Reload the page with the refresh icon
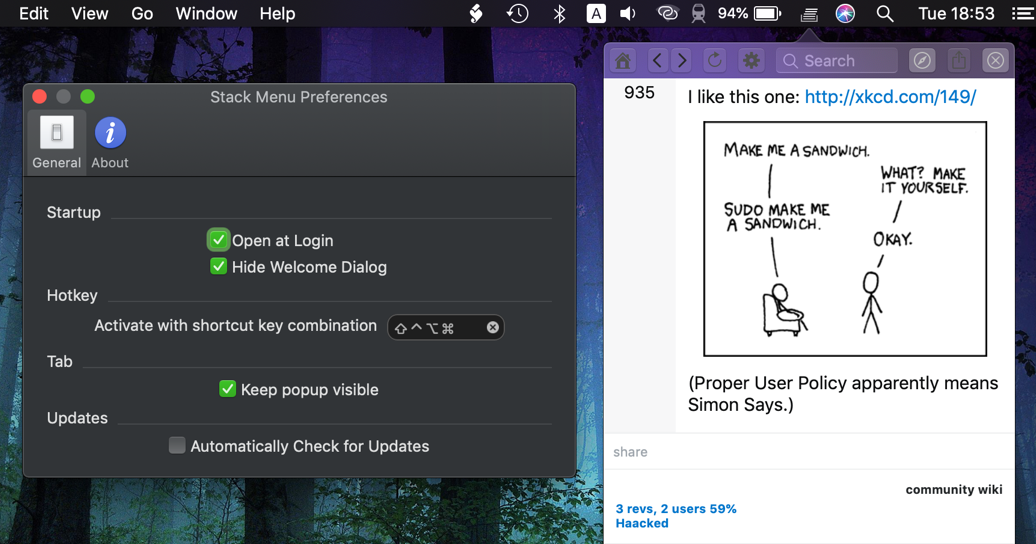This screenshot has height=544, width=1036. coord(714,61)
